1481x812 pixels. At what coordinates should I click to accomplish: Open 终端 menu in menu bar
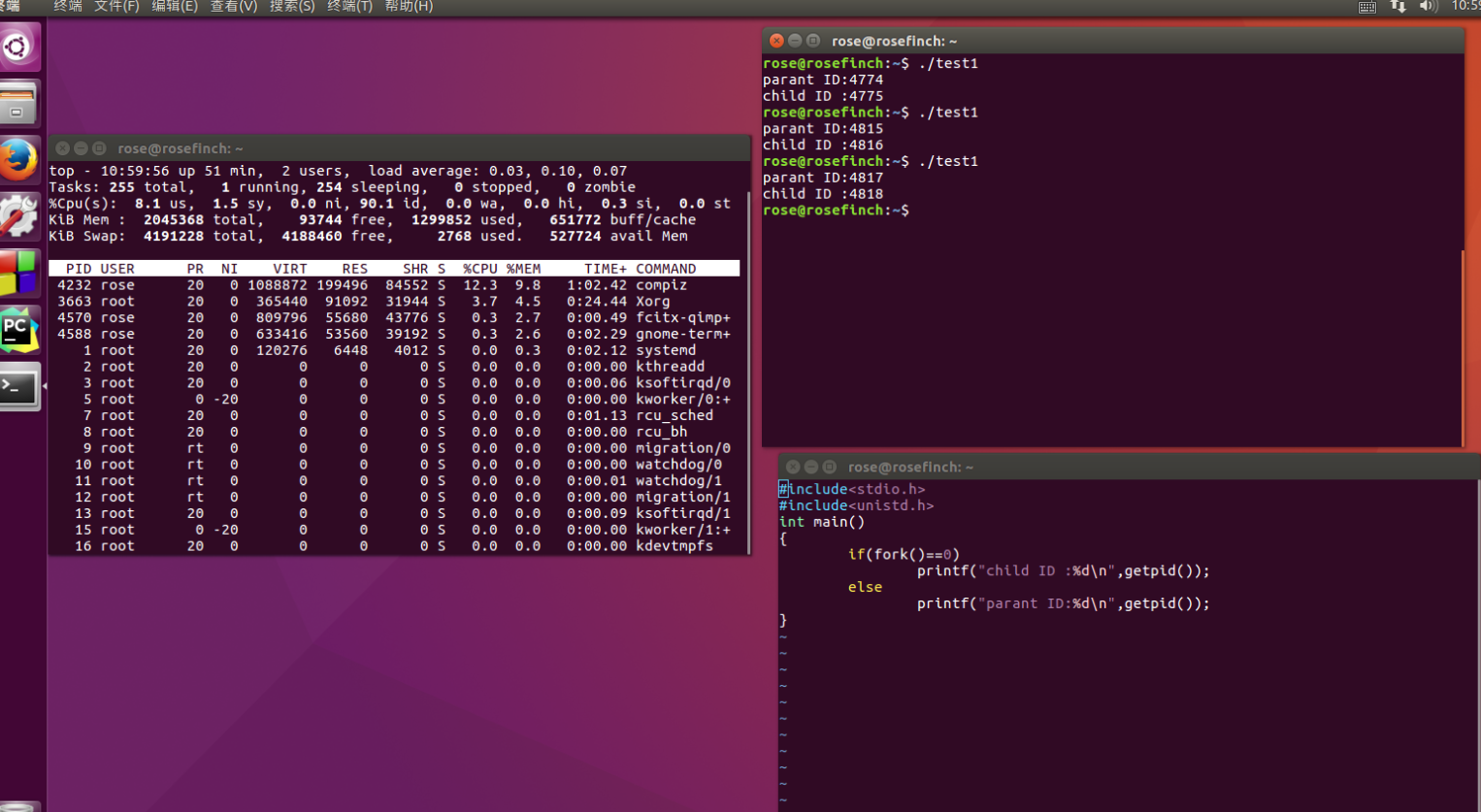[x=68, y=7]
